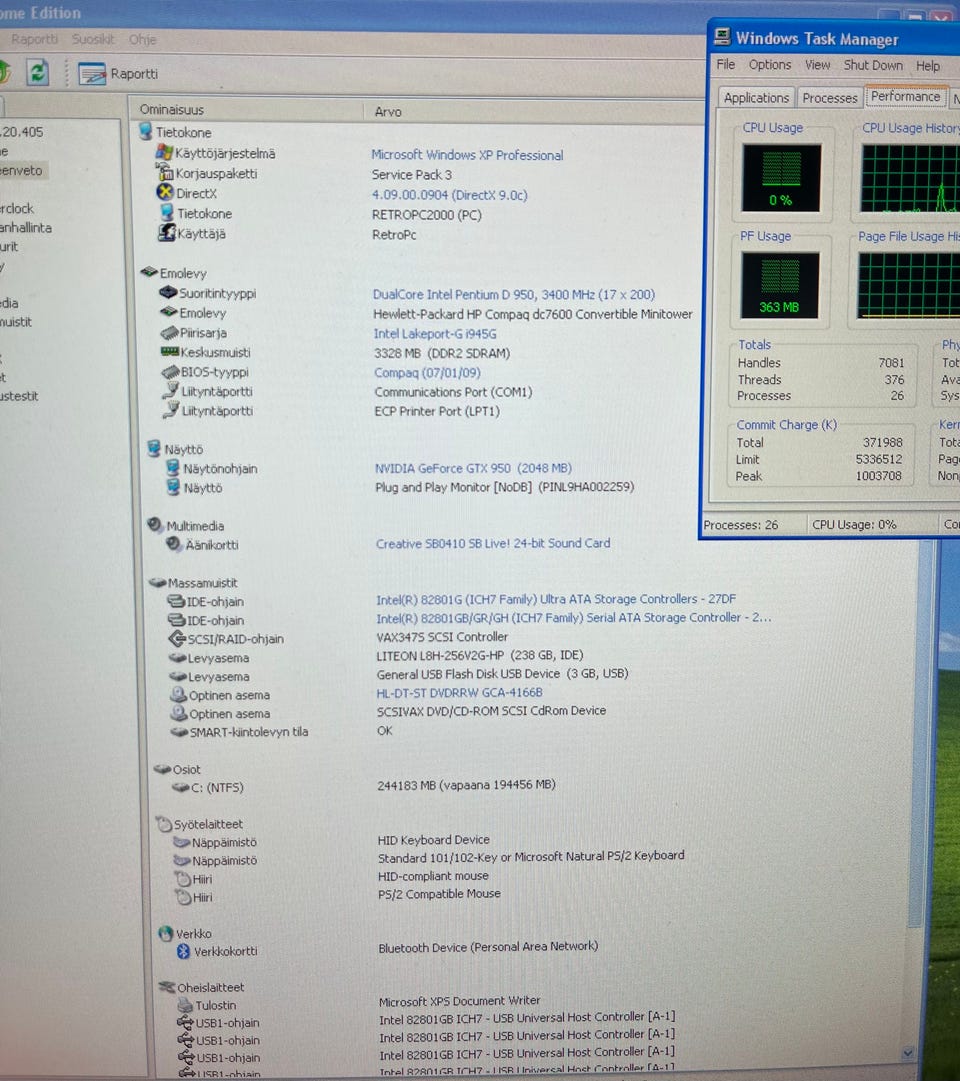The width and height of the screenshot is (960, 1081).
Task: Click the Keskusmuisti memory module icon
Action: click(170, 352)
